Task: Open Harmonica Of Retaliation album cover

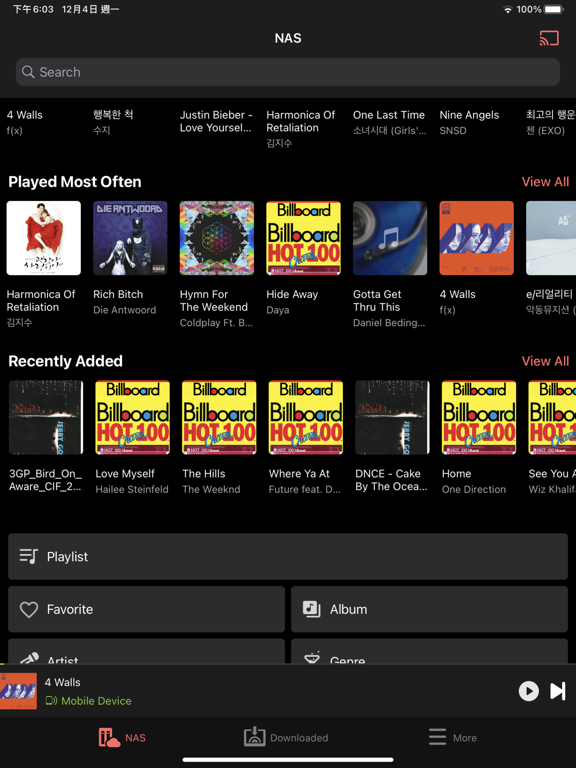Action: [x=44, y=238]
